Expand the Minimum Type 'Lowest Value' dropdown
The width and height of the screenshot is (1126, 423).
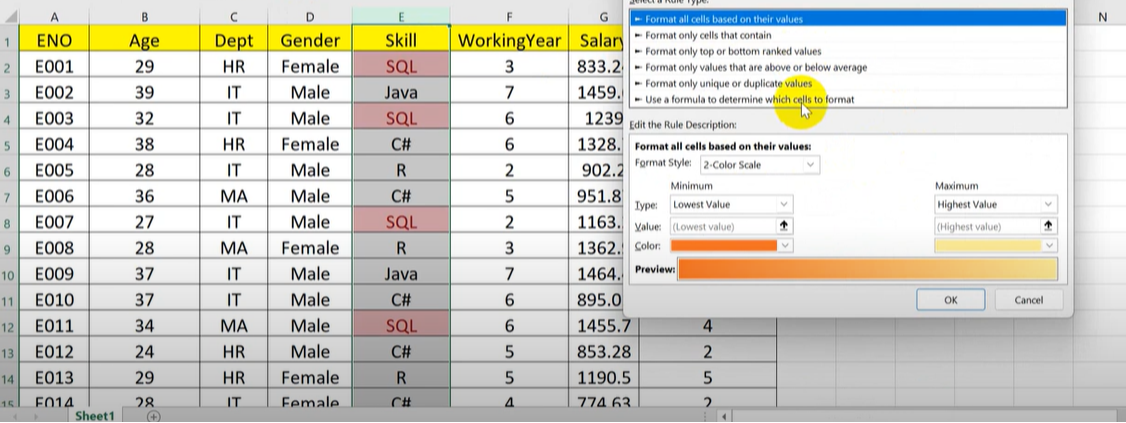click(731, 204)
